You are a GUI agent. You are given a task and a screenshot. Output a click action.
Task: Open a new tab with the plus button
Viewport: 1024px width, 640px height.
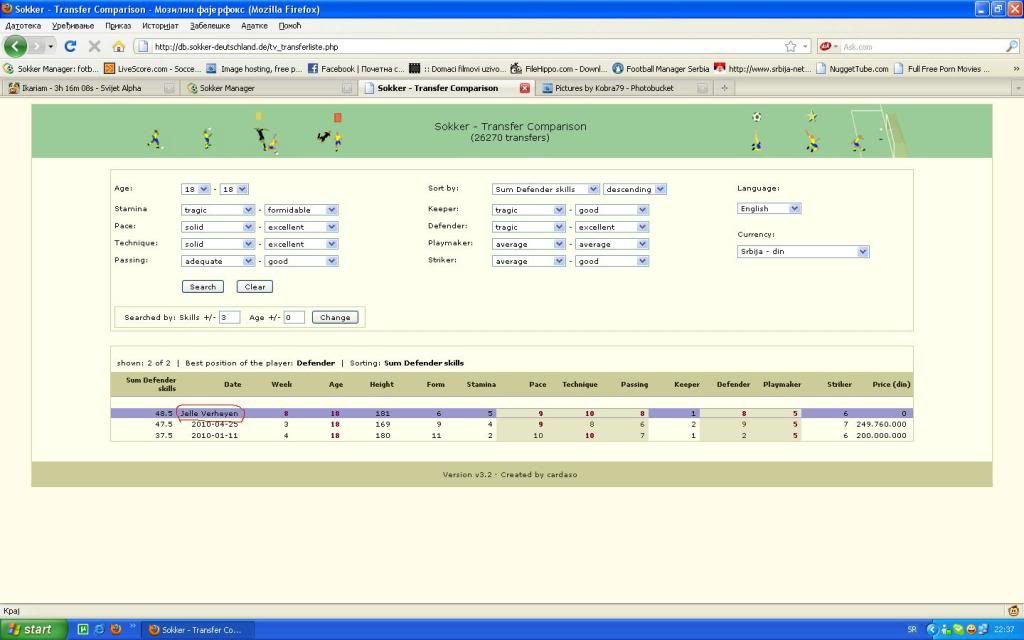click(x=724, y=88)
